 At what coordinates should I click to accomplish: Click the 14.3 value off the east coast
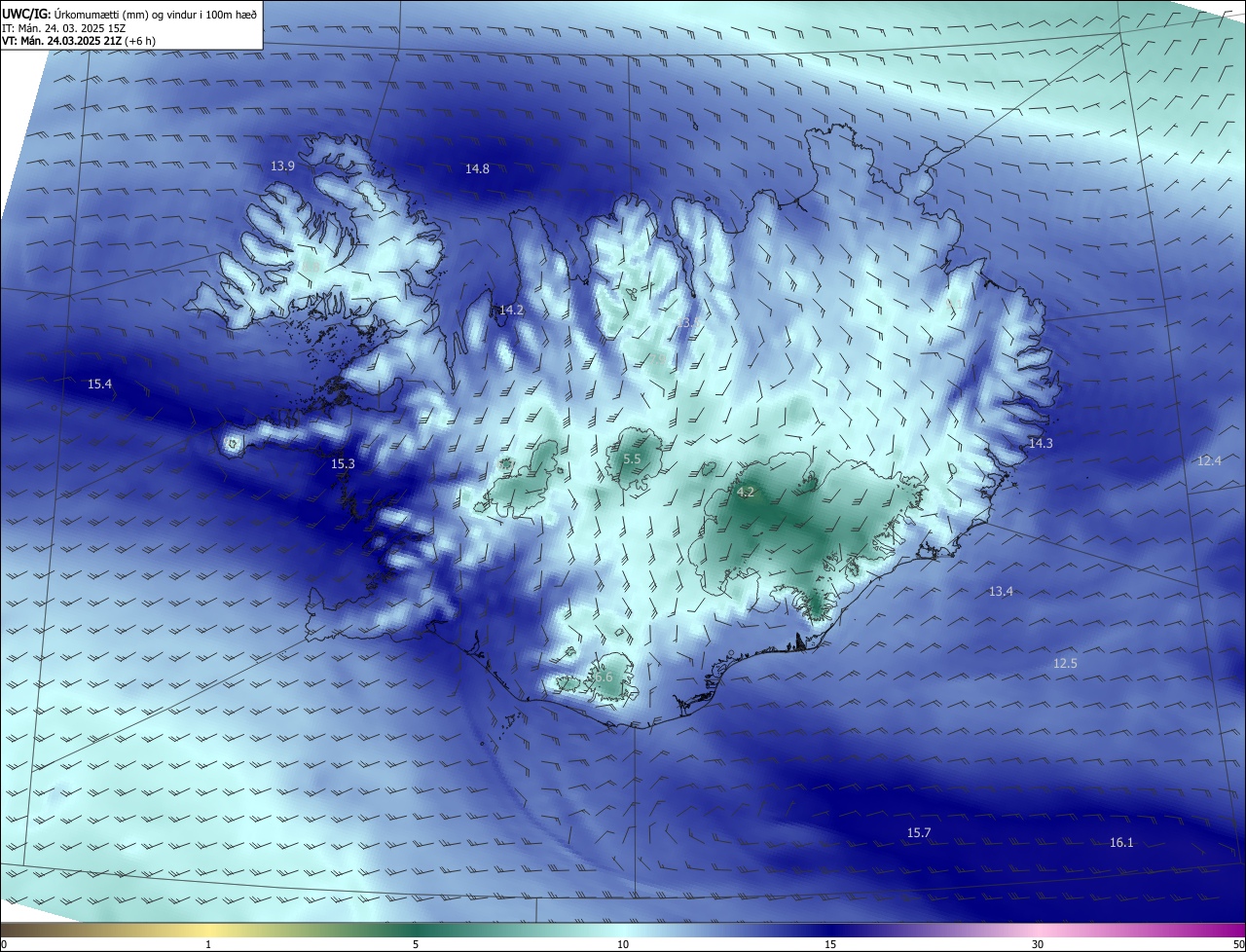1041,443
